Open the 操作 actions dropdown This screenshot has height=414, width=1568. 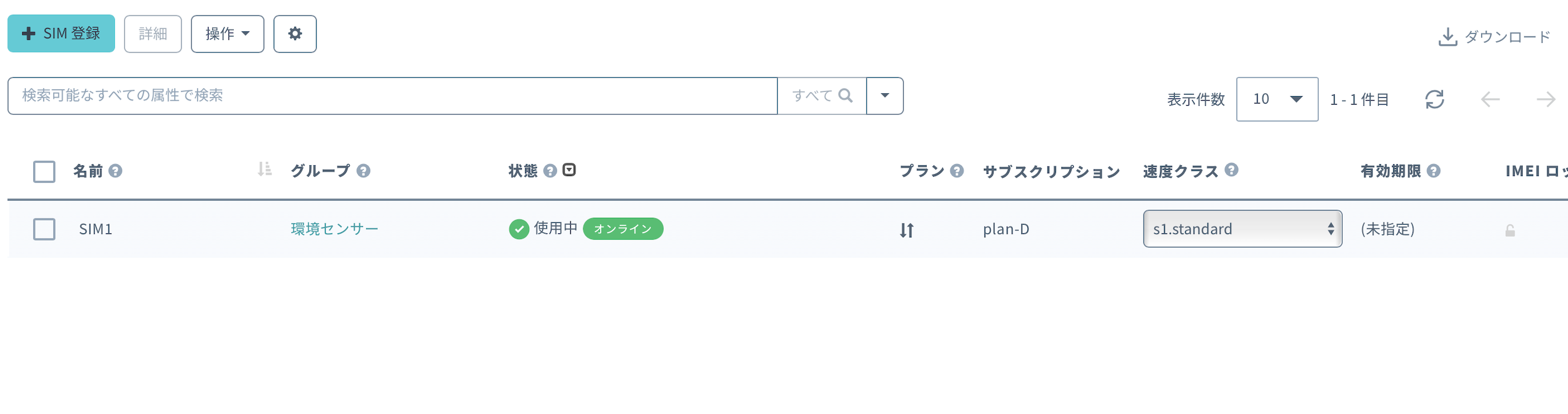coord(227,34)
